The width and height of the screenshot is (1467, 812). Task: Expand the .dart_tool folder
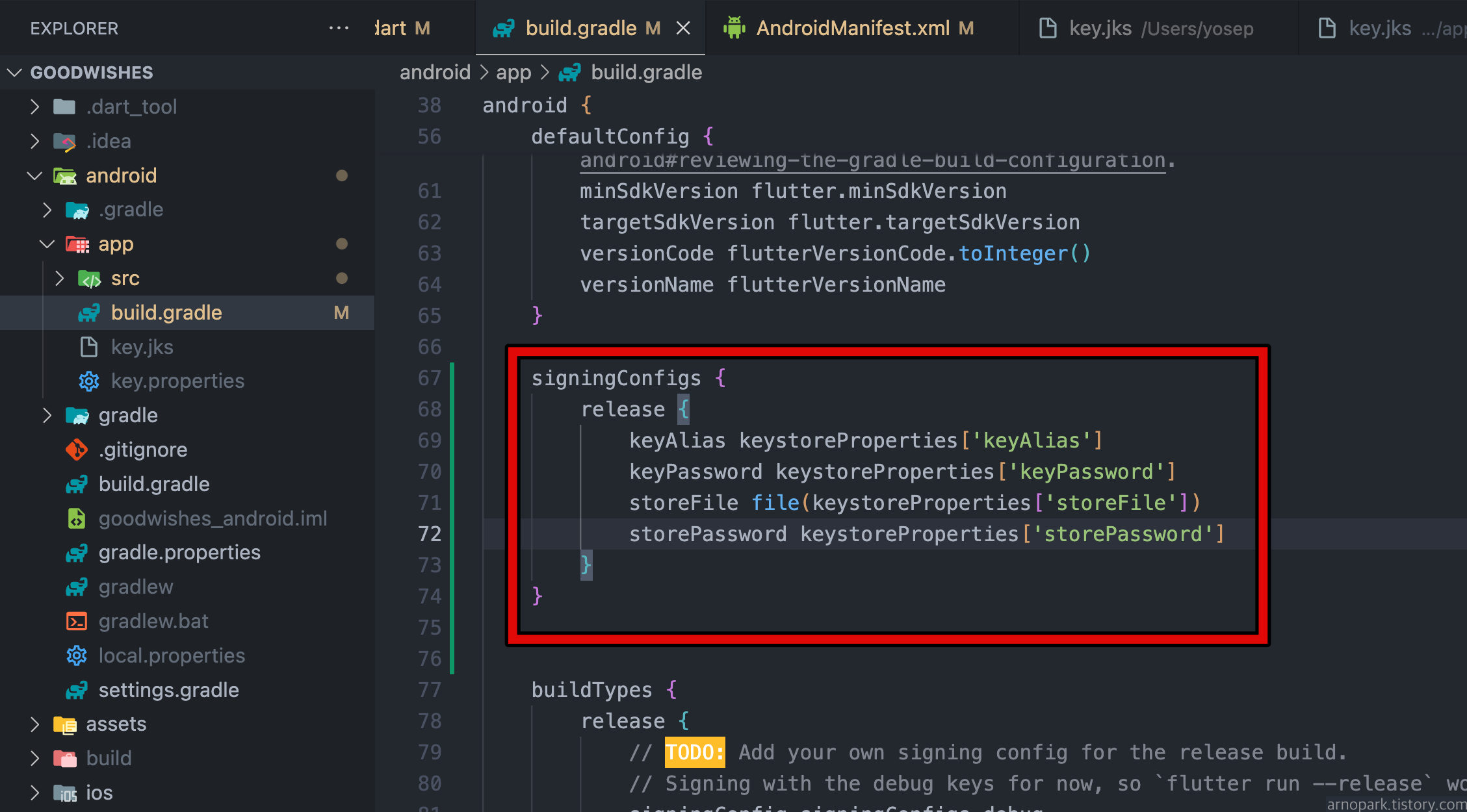pos(34,107)
